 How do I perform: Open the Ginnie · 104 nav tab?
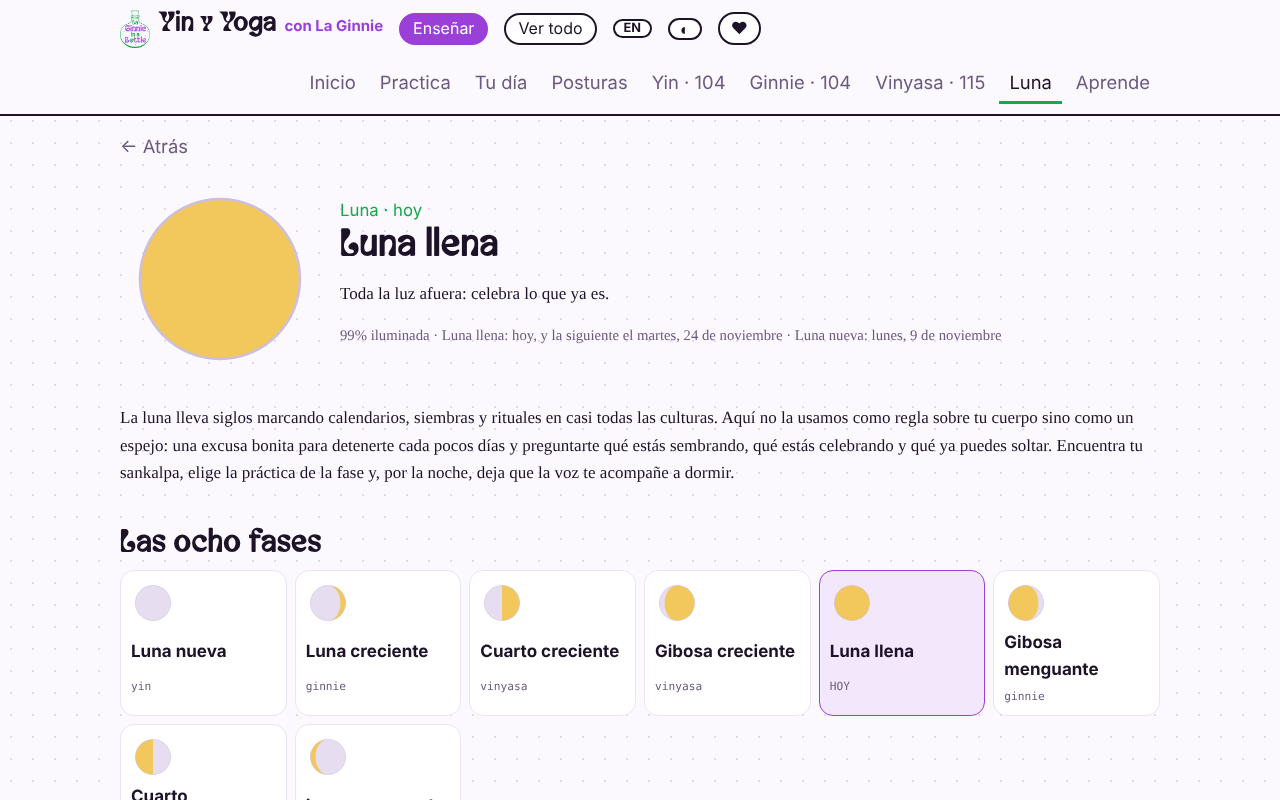800,83
